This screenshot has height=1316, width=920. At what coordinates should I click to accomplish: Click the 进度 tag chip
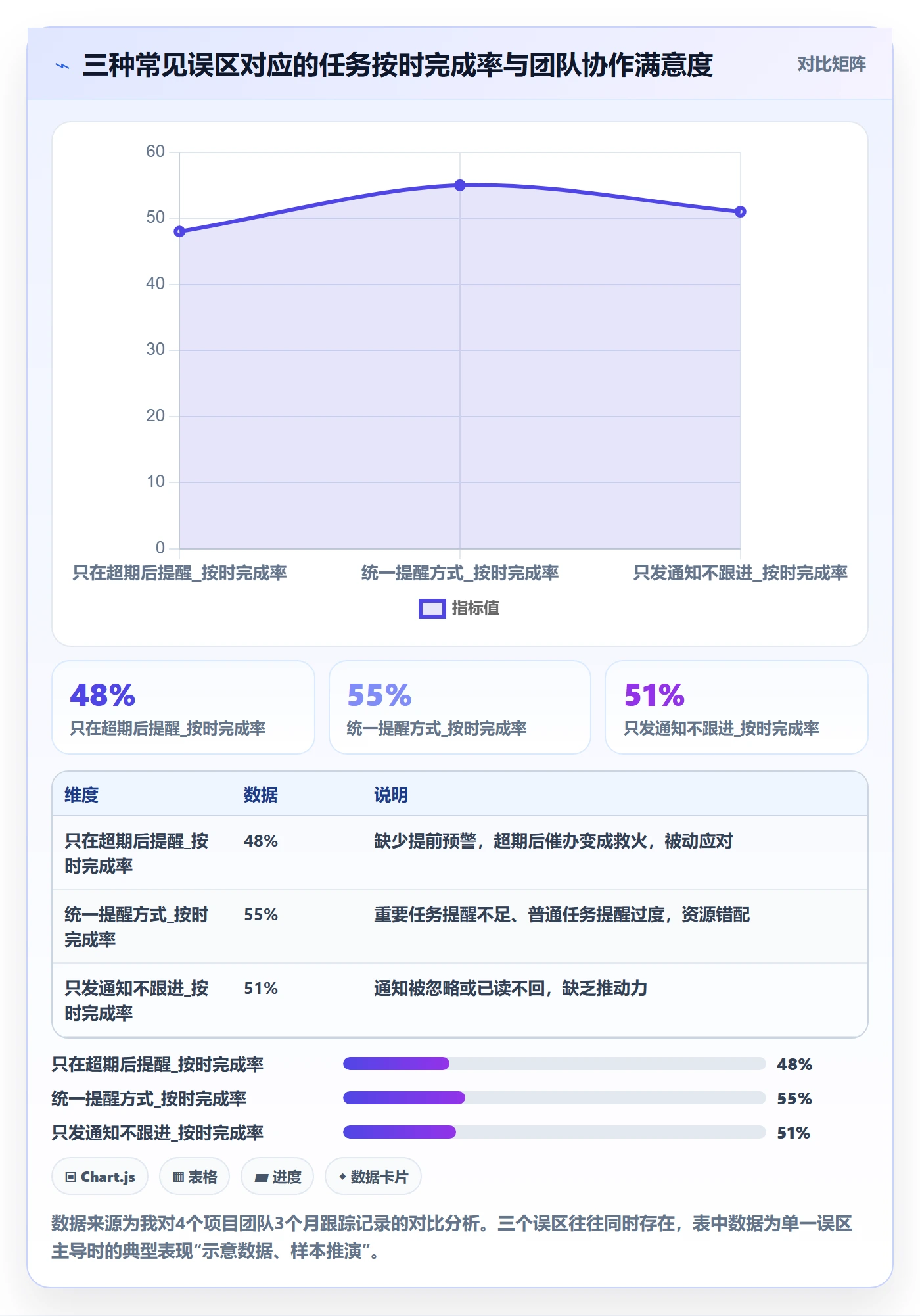click(x=277, y=1177)
